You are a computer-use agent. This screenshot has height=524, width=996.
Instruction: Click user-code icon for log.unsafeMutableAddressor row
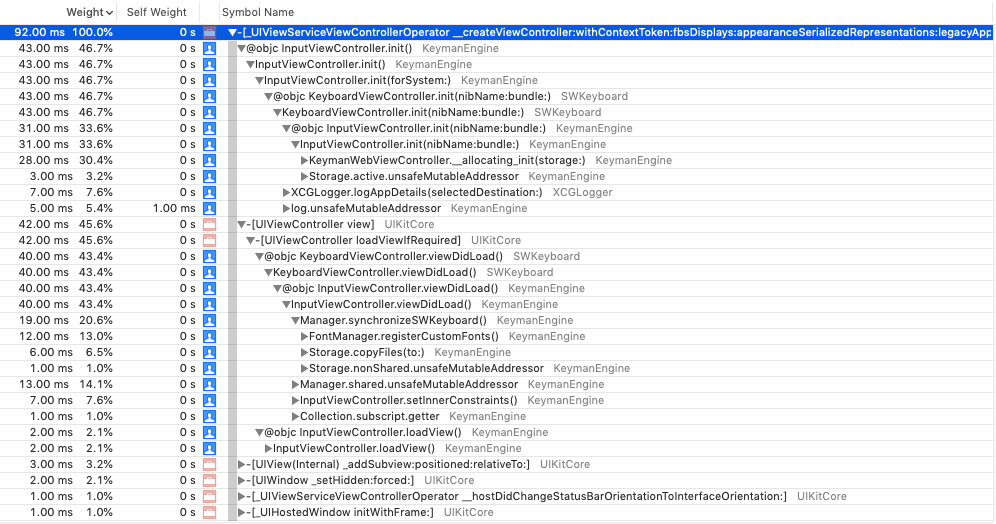(x=209, y=208)
